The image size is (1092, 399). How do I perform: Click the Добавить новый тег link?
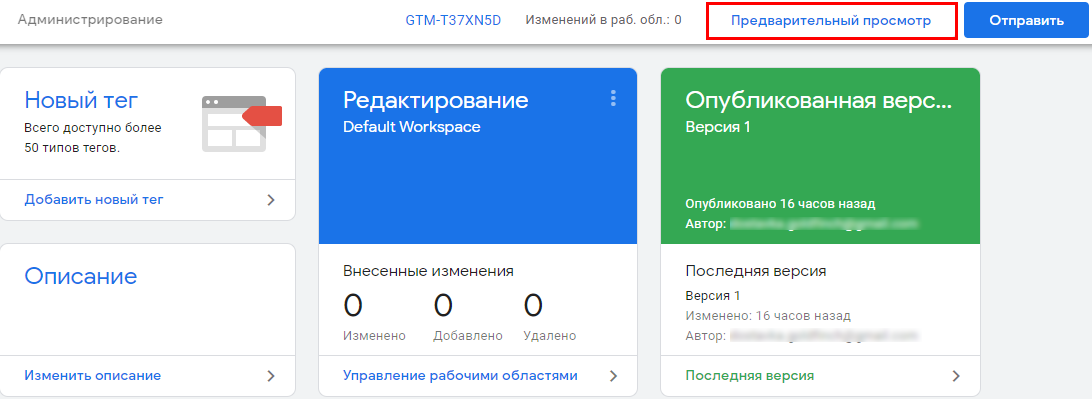tap(94, 200)
